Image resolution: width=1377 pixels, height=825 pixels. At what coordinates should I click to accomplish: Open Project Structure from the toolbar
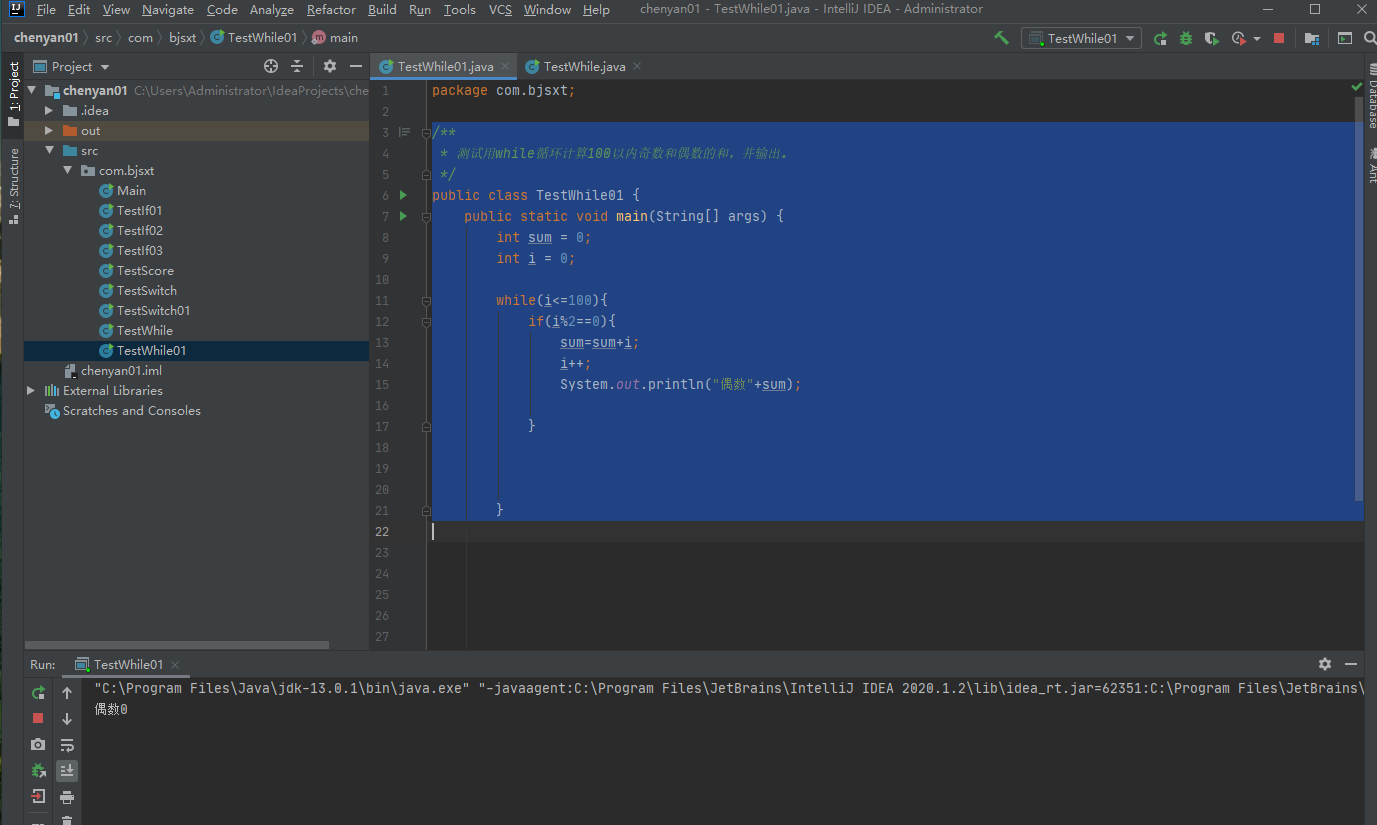point(1312,38)
